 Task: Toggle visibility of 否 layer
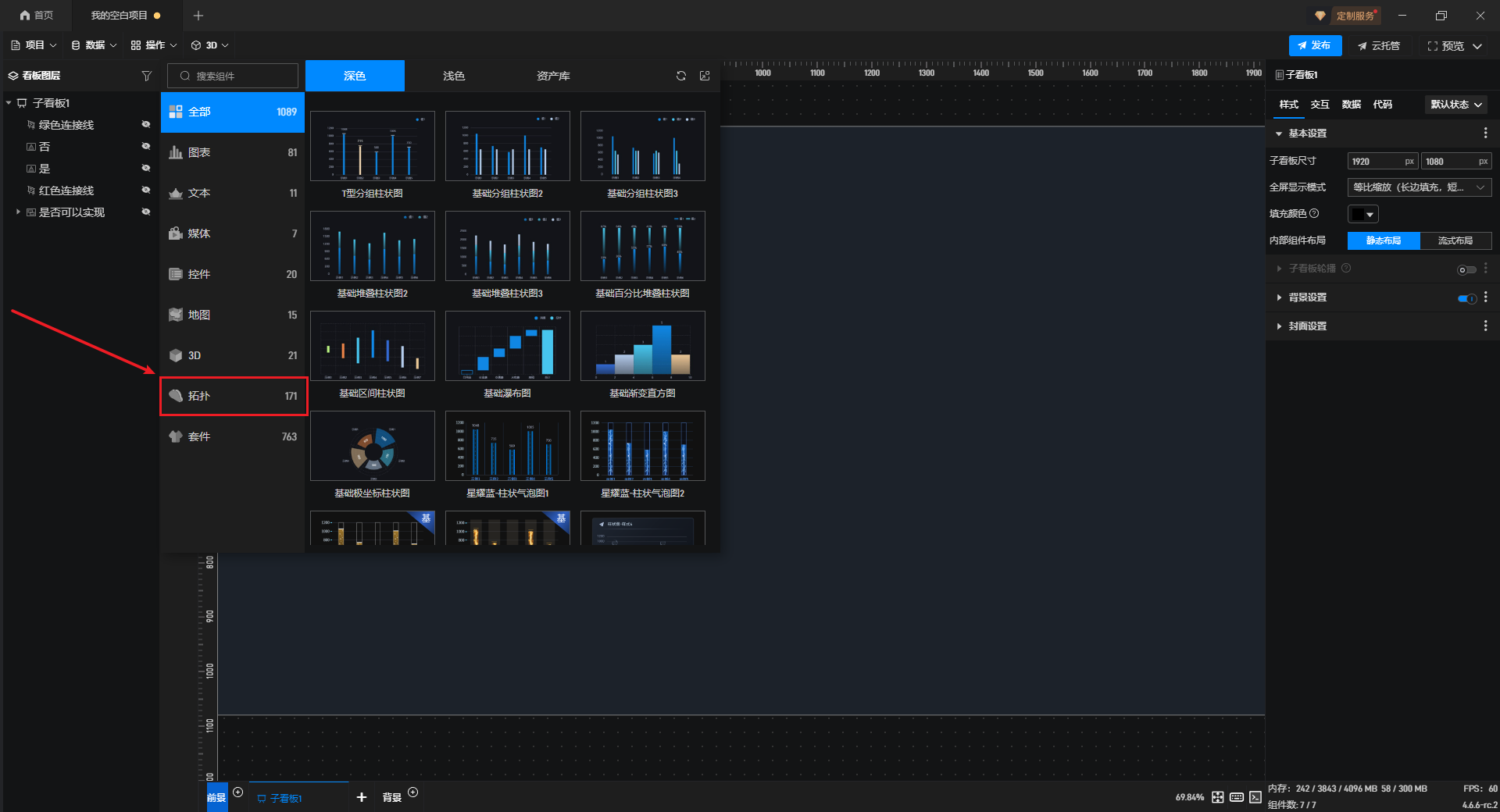coord(145,146)
